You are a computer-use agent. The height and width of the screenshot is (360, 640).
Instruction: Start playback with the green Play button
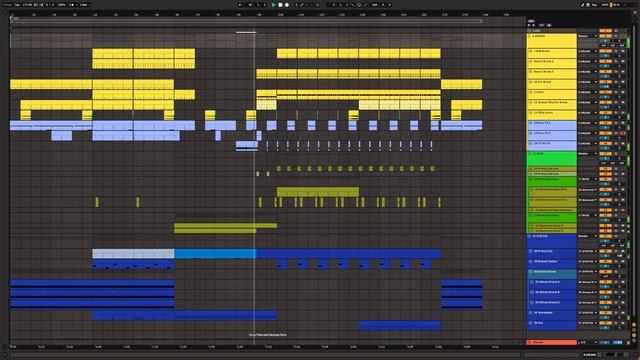[273, 5]
